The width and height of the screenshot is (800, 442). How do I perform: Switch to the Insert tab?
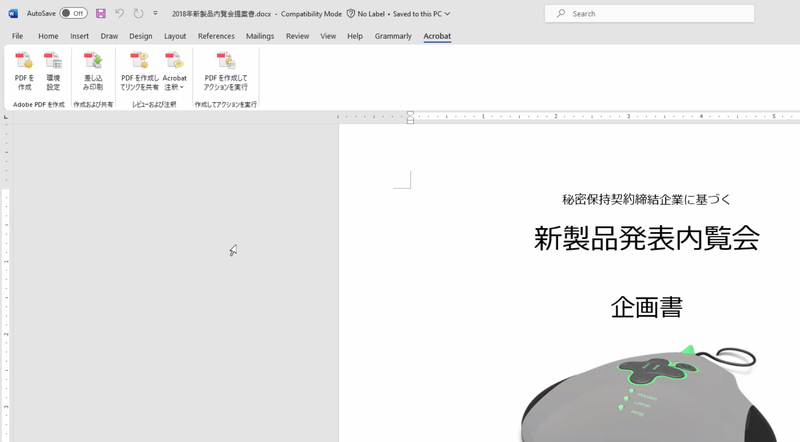(80, 36)
